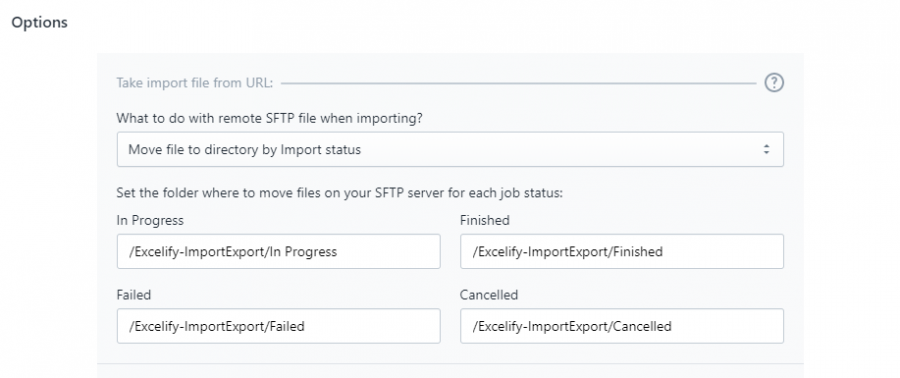Viewport: 900px width, 378px height.
Task: Click the Options section heading
Action: point(40,22)
